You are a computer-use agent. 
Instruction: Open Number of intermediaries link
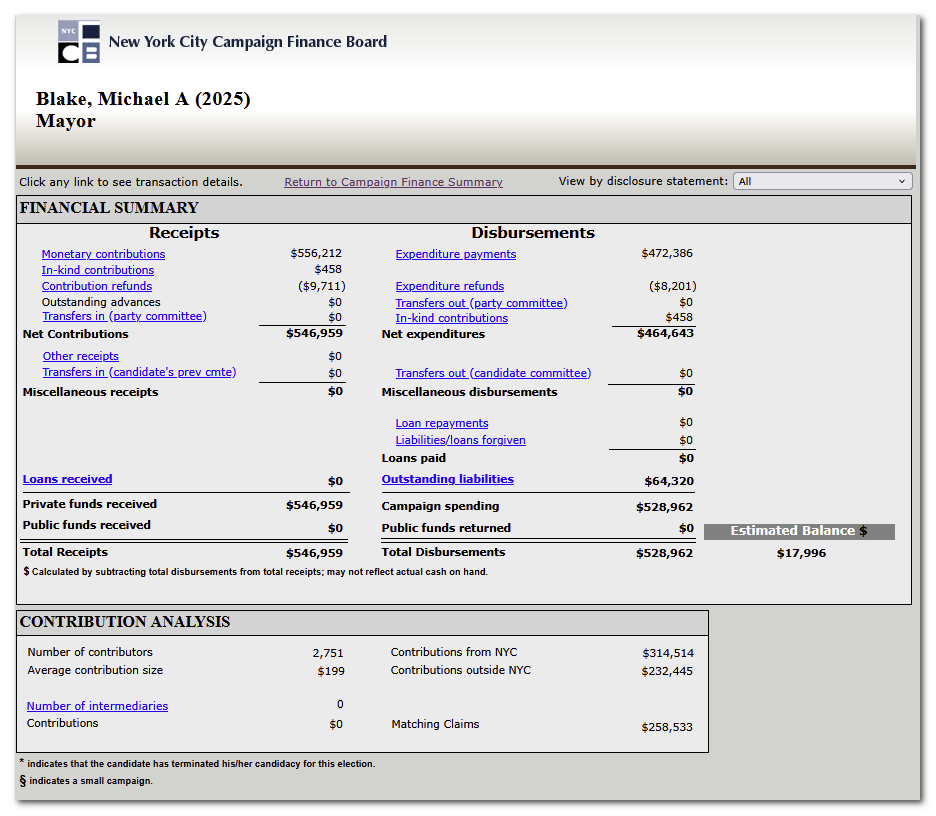(x=97, y=706)
